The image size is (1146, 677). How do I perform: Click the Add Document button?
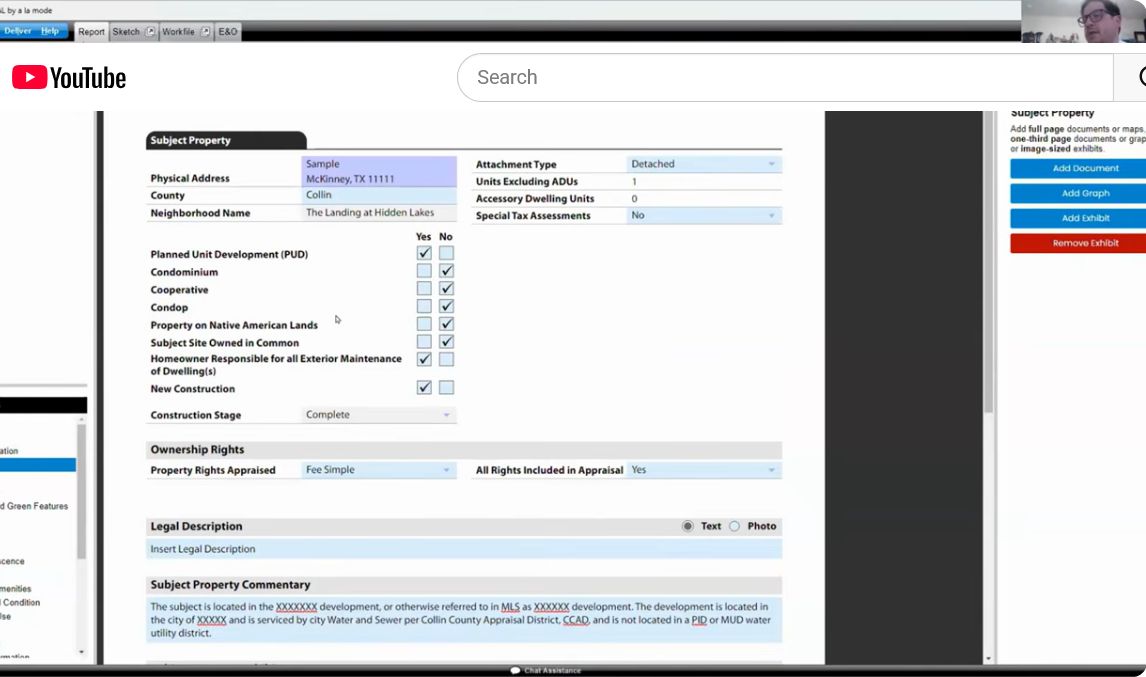(1078, 168)
